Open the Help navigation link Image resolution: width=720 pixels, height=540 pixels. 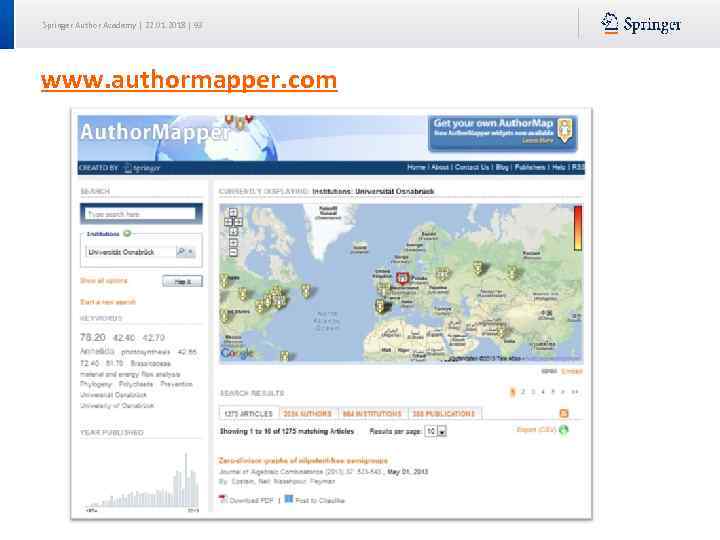(558, 167)
